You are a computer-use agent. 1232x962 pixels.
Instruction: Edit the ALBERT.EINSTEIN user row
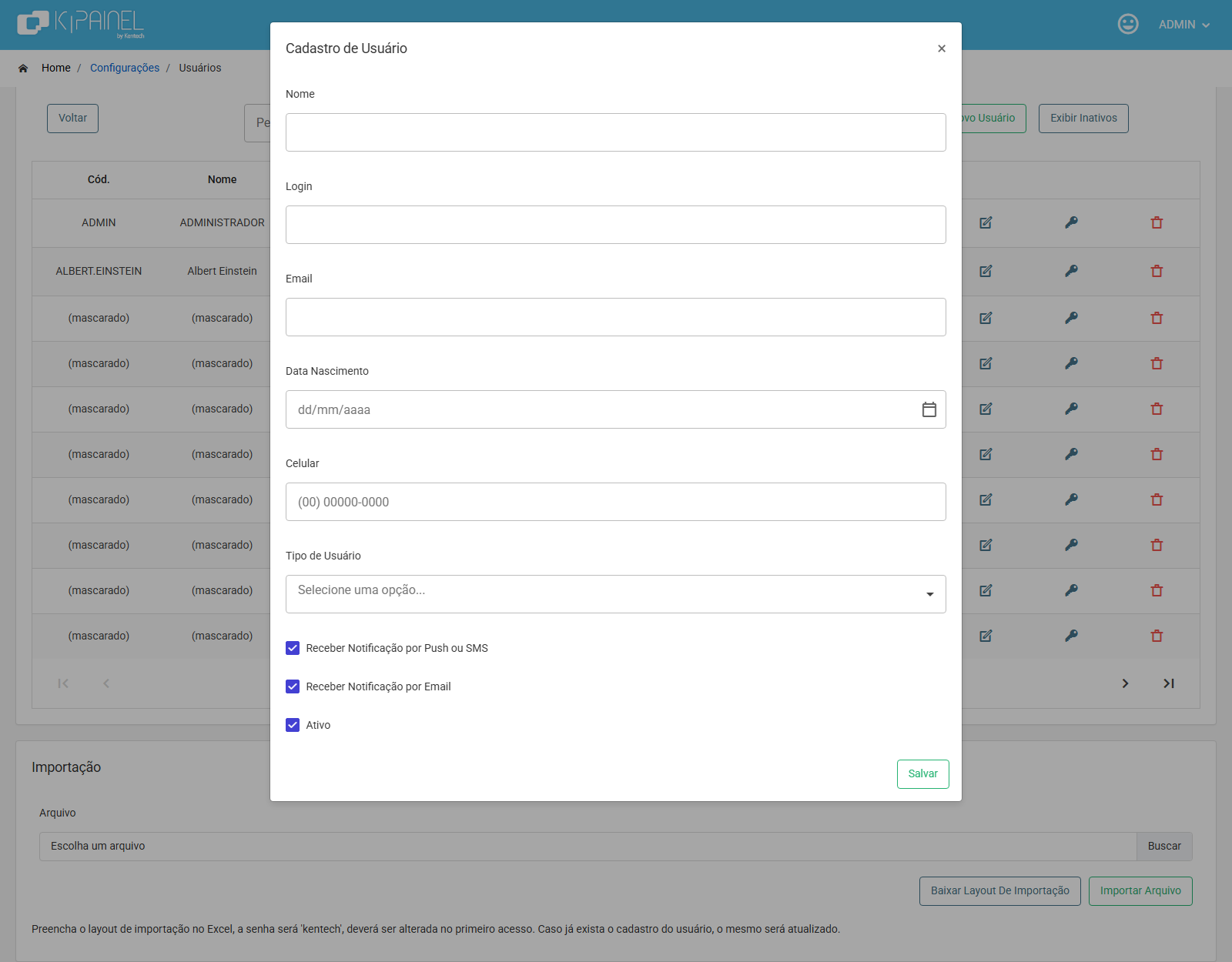point(986,271)
